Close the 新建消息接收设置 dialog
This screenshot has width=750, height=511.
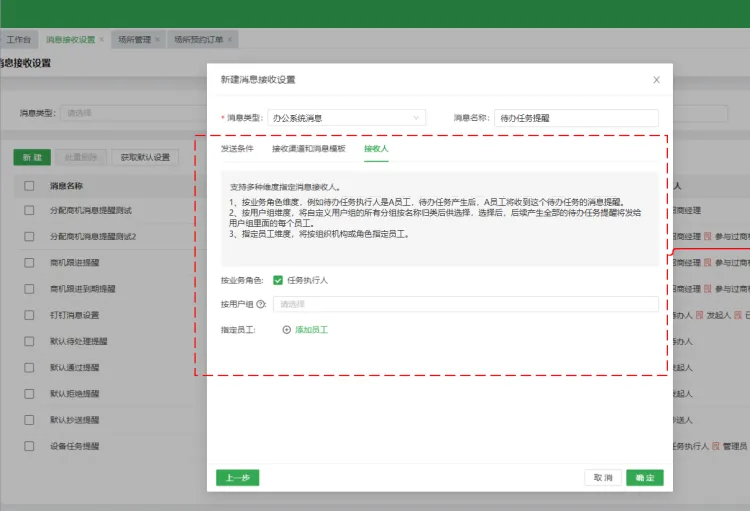point(656,80)
